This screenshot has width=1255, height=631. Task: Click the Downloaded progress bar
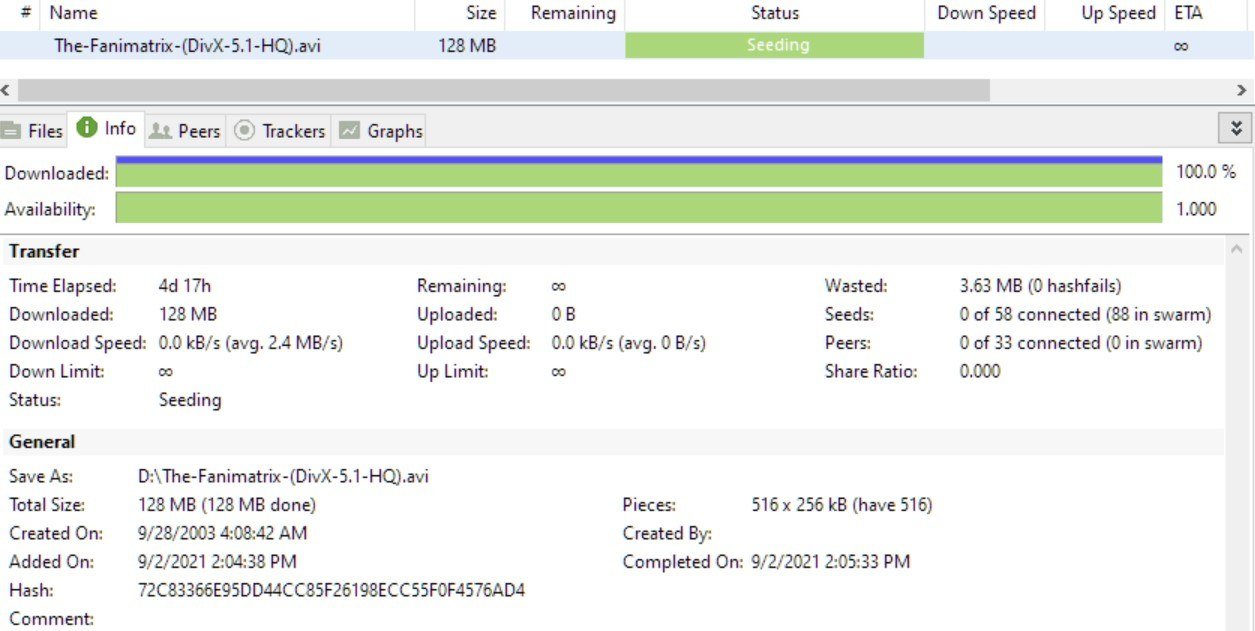[638, 173]
